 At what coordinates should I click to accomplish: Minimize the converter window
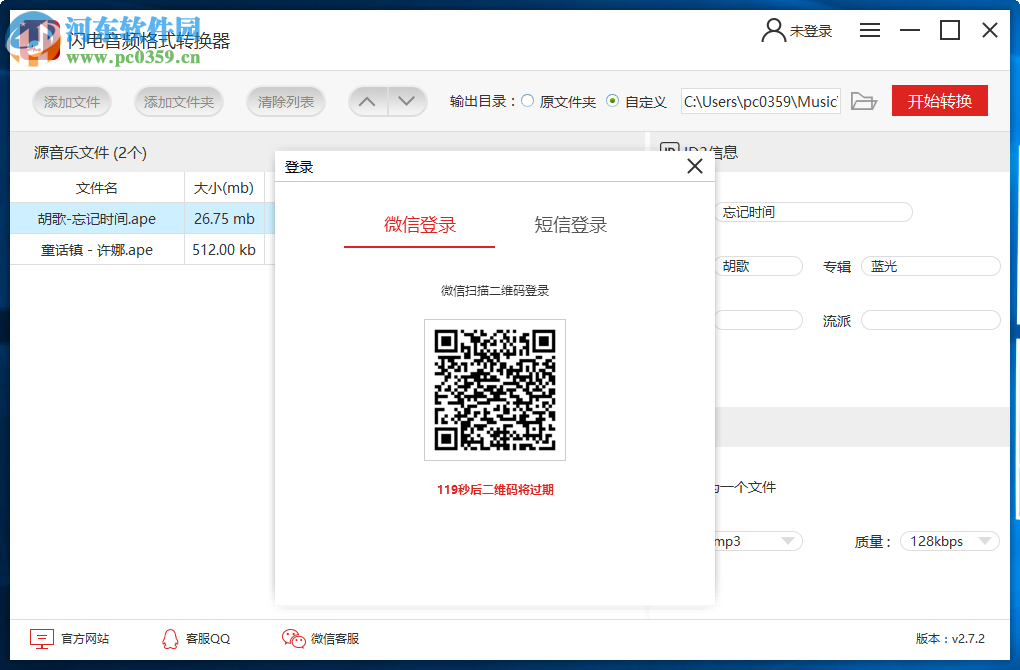[x=909, y=30]
